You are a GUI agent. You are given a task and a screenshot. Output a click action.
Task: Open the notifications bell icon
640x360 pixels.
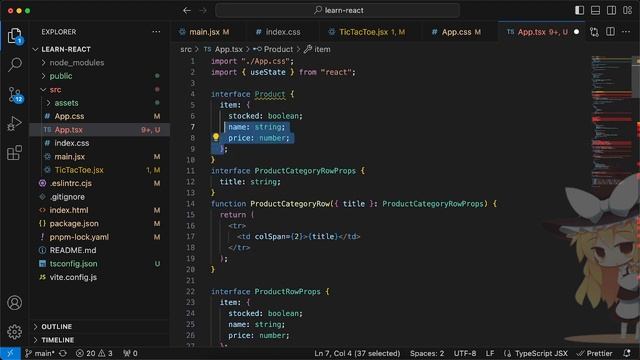(x=627, y=353)
